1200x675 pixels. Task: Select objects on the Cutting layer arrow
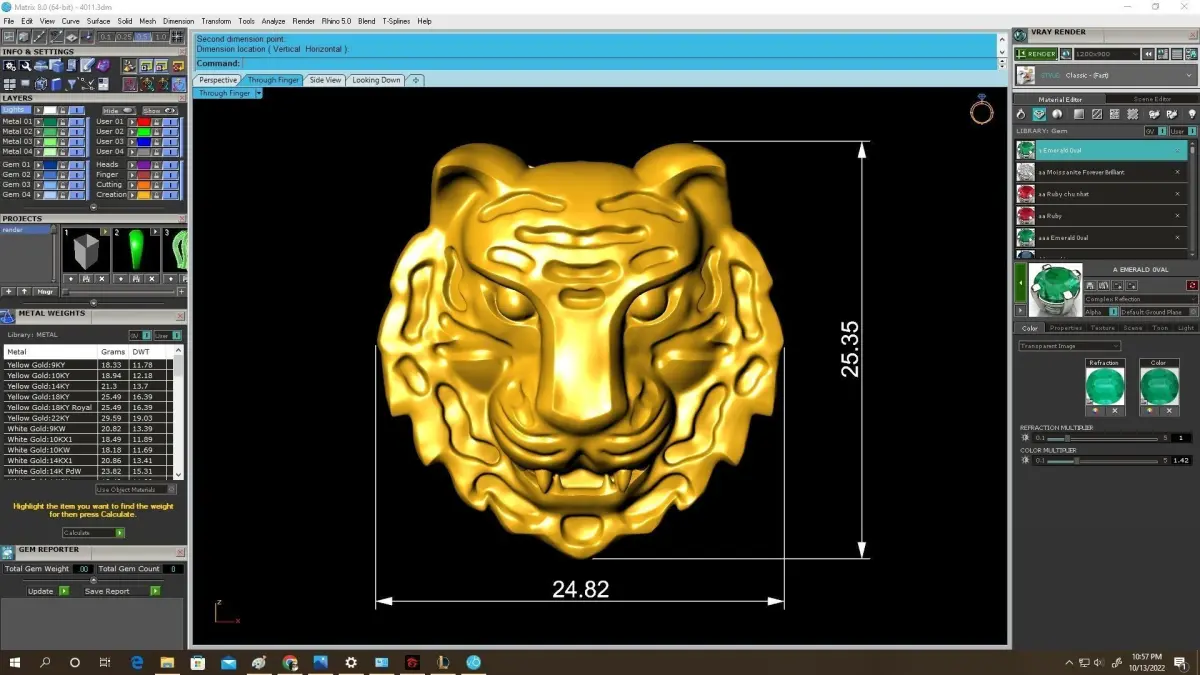132,184
